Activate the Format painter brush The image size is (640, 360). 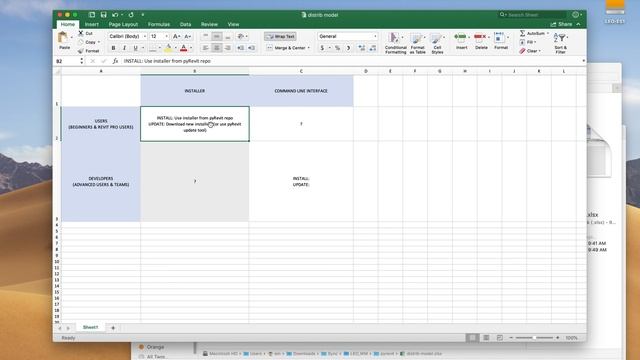click(x=81, y=51)
